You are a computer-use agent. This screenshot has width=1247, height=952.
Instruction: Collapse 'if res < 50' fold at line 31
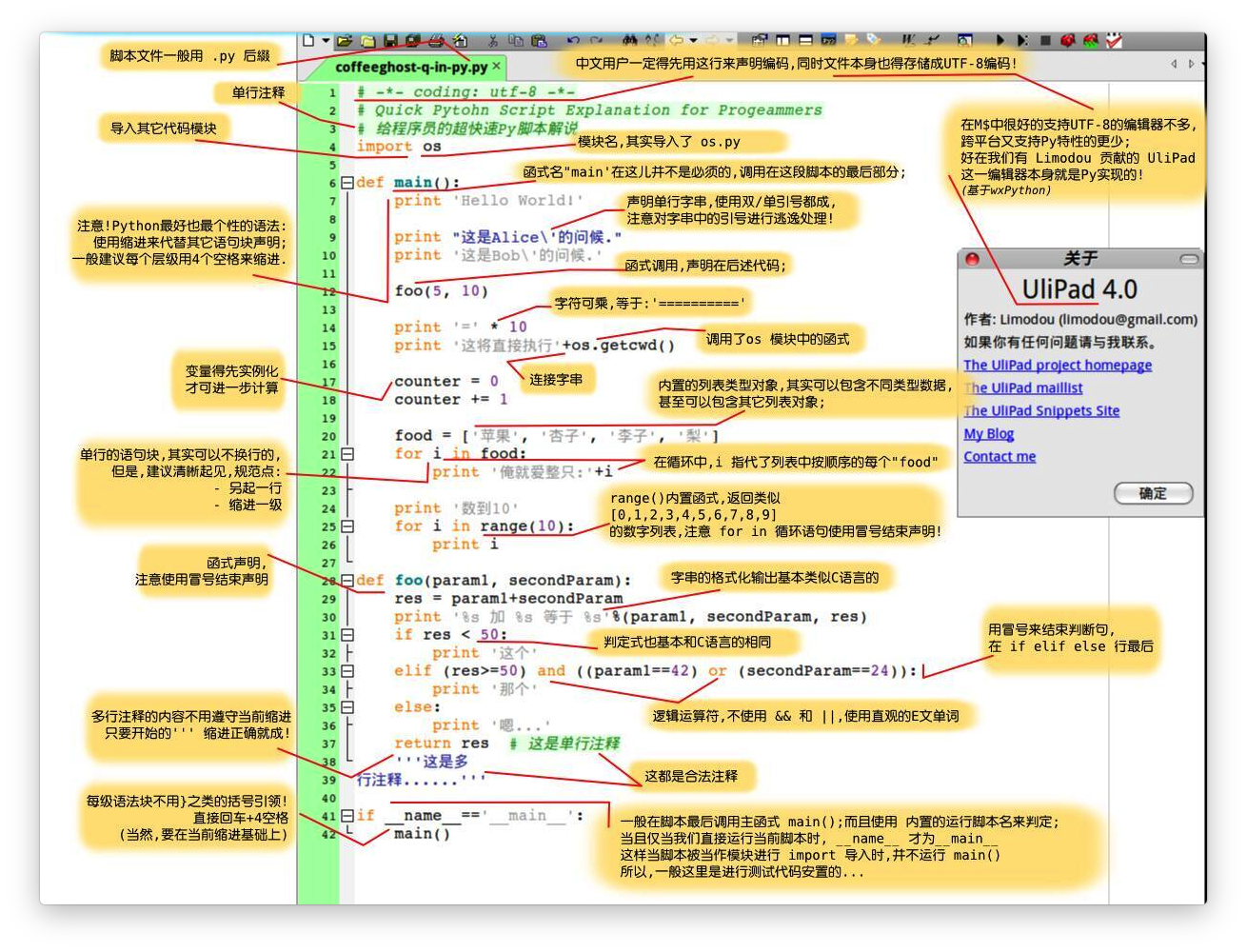[347, 635]
